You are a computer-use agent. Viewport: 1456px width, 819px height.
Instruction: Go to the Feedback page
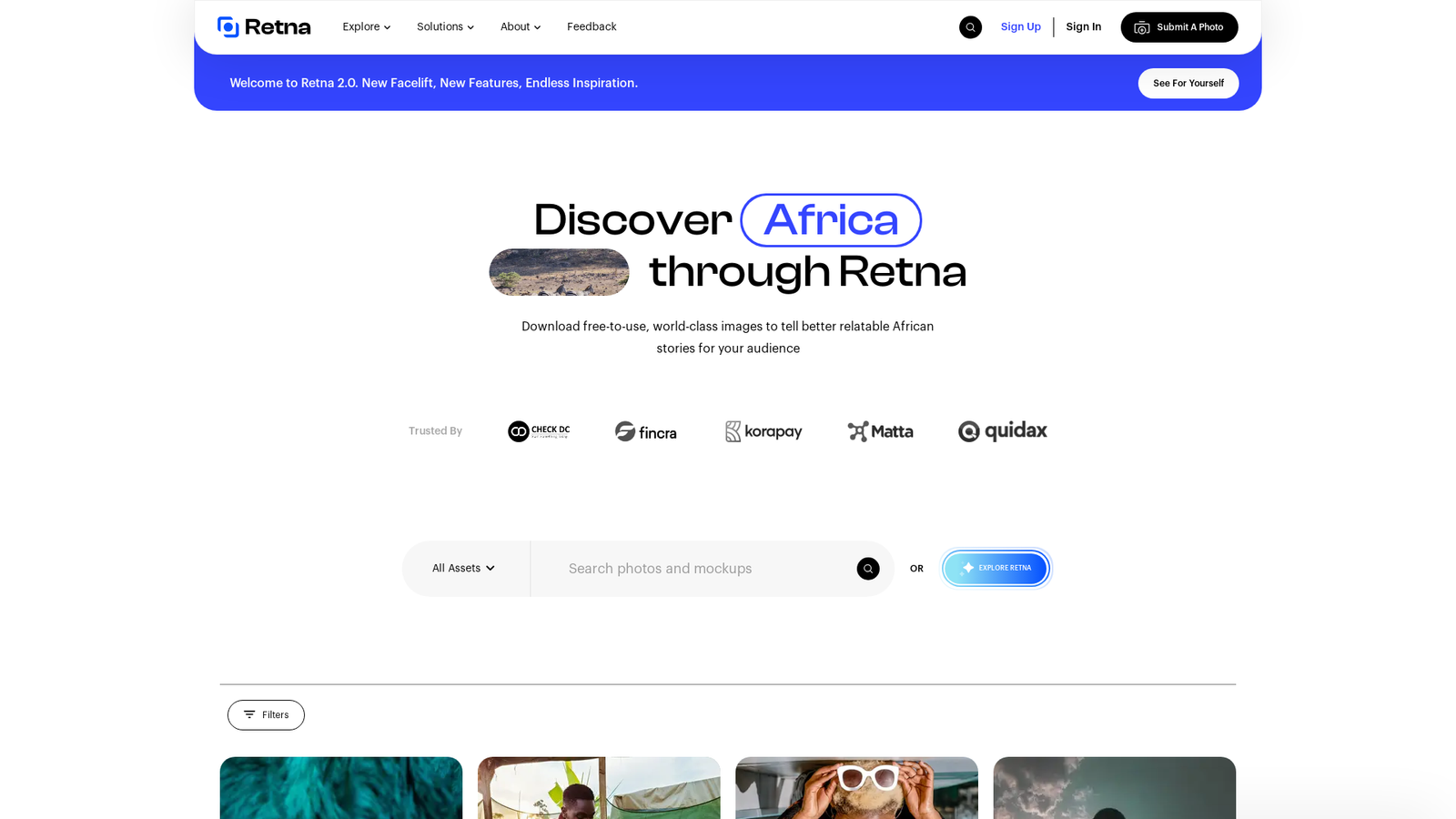point(591,27)
